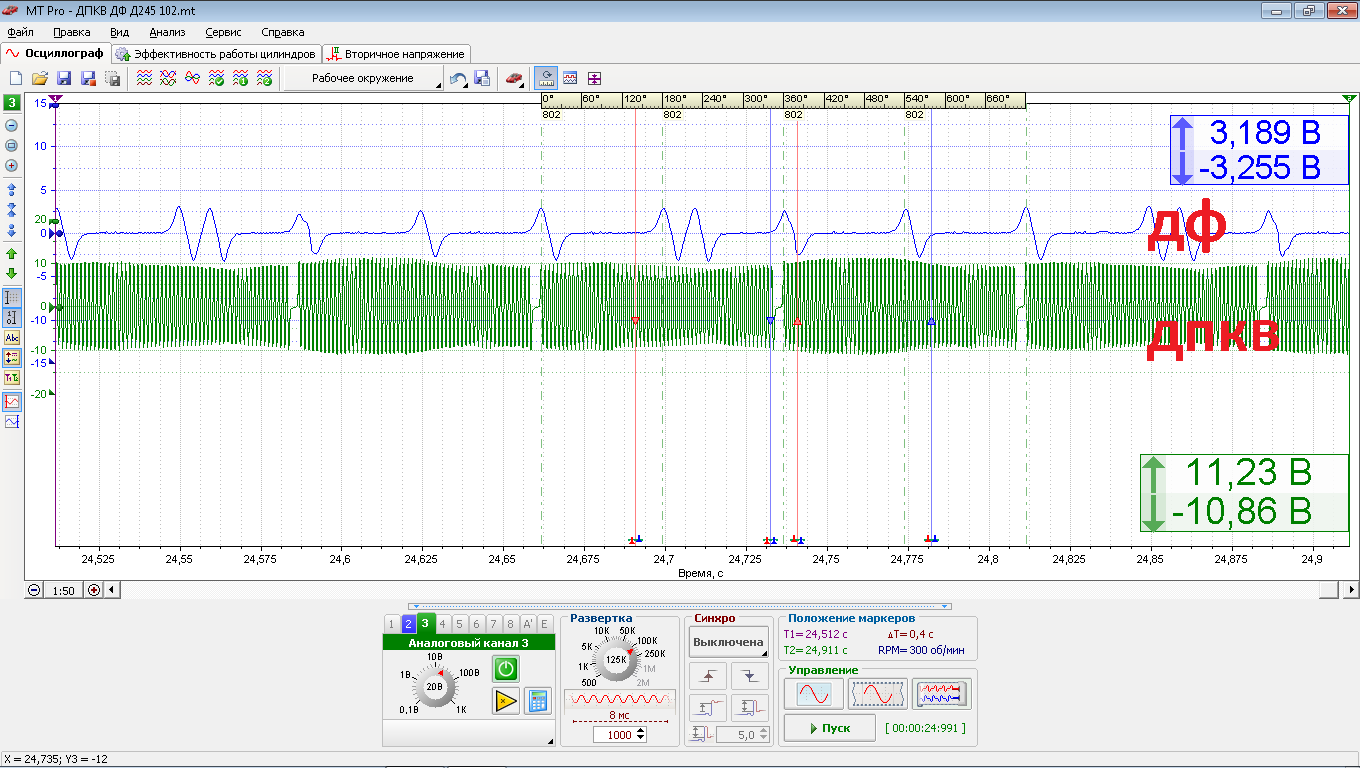
Task: Click the dotted-frame sine-wave mode button
Action: pos(877,694)
